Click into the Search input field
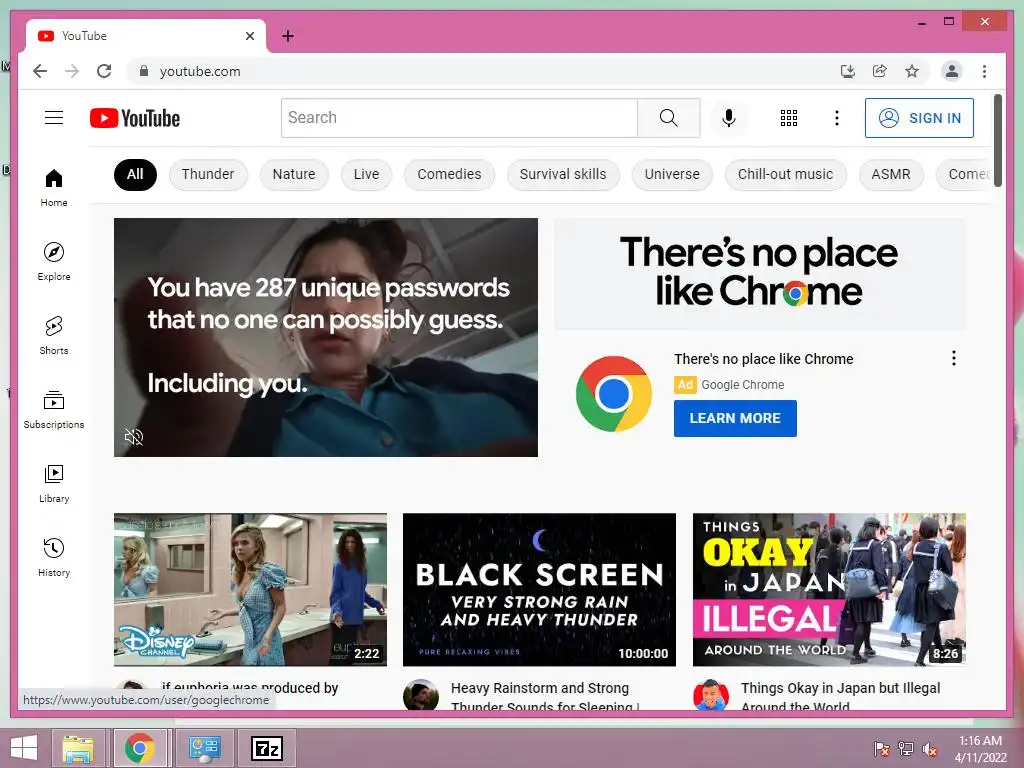Viewport: 1024px width, 768px height. coord(459,118)
